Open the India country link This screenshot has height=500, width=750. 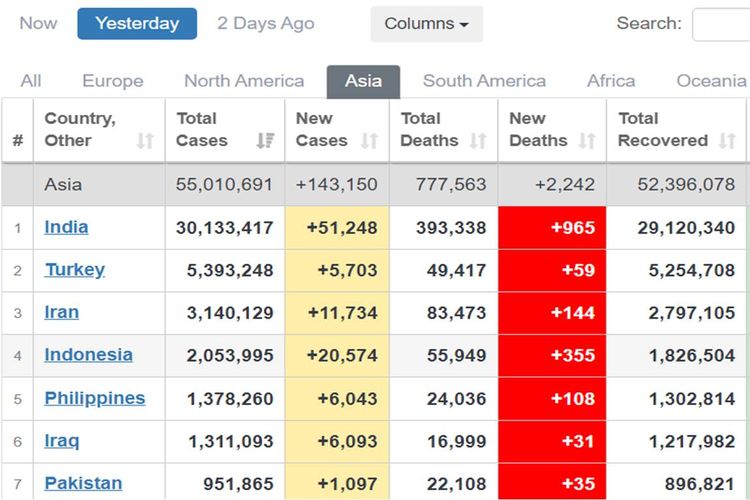(x=66, y=227)
